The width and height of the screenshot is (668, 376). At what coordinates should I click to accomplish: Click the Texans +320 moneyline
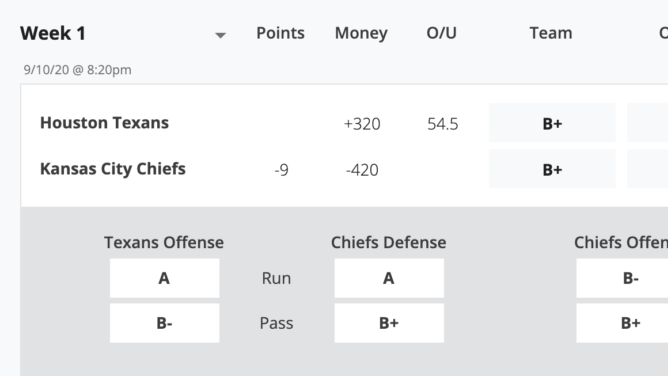[362, 124]
